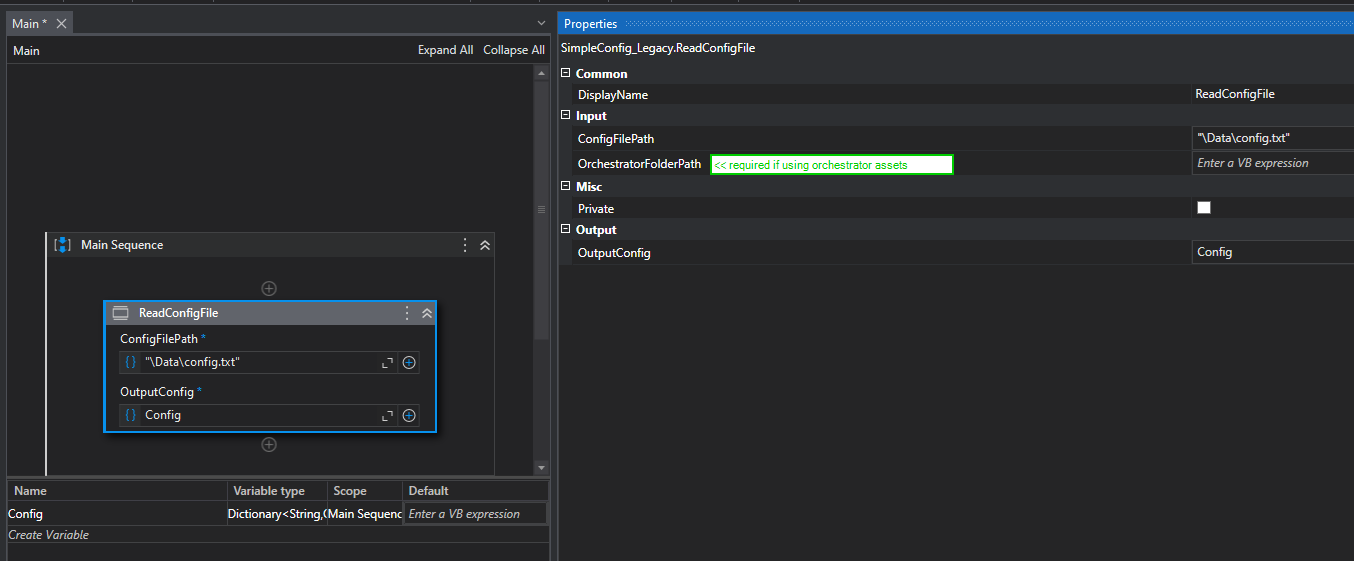Click the Scope column header
Image resolution: width=1354 pixels, height=561 pixels.
[366, 491]
